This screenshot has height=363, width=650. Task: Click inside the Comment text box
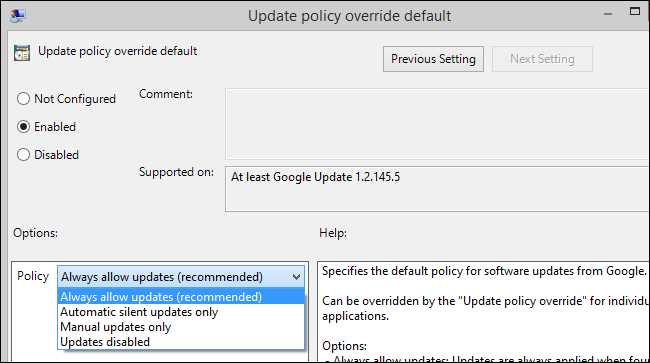pos(437,123)
